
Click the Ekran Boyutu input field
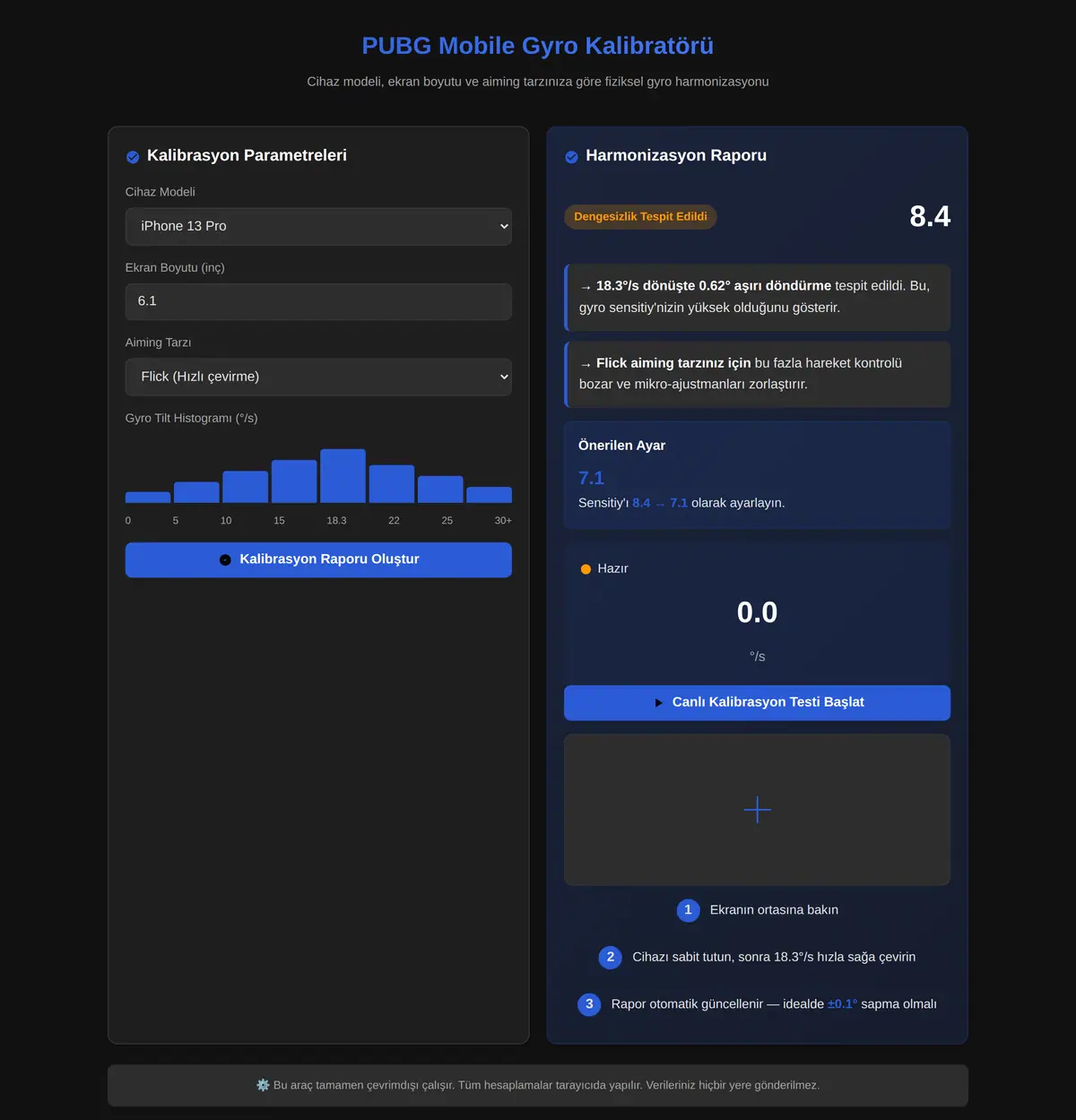(318, 302)
